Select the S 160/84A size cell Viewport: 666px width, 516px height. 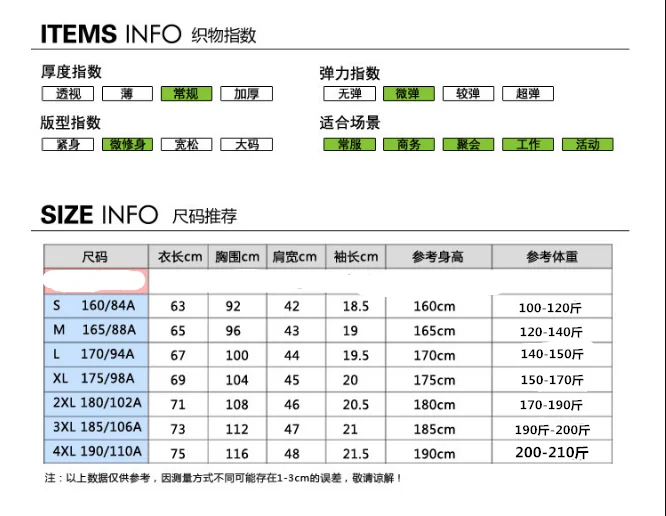pos(96,306)
